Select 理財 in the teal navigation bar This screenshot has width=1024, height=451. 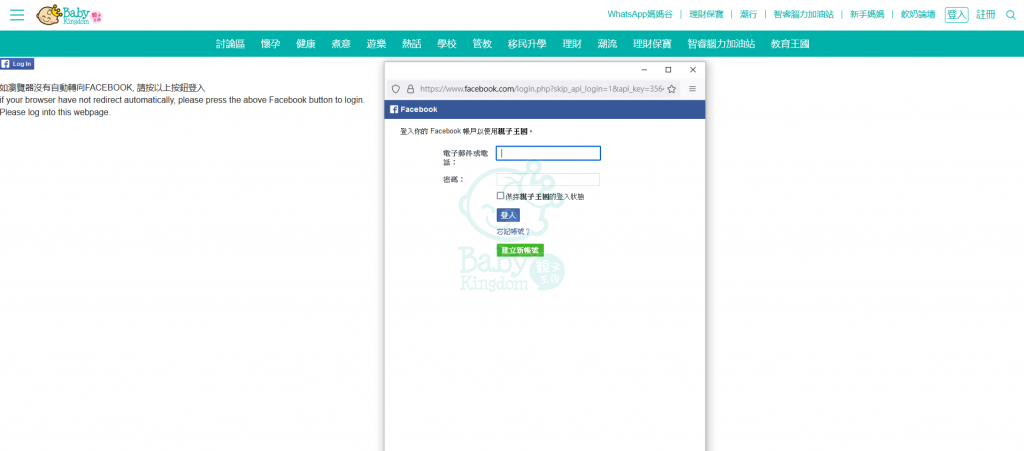point(572,44)
